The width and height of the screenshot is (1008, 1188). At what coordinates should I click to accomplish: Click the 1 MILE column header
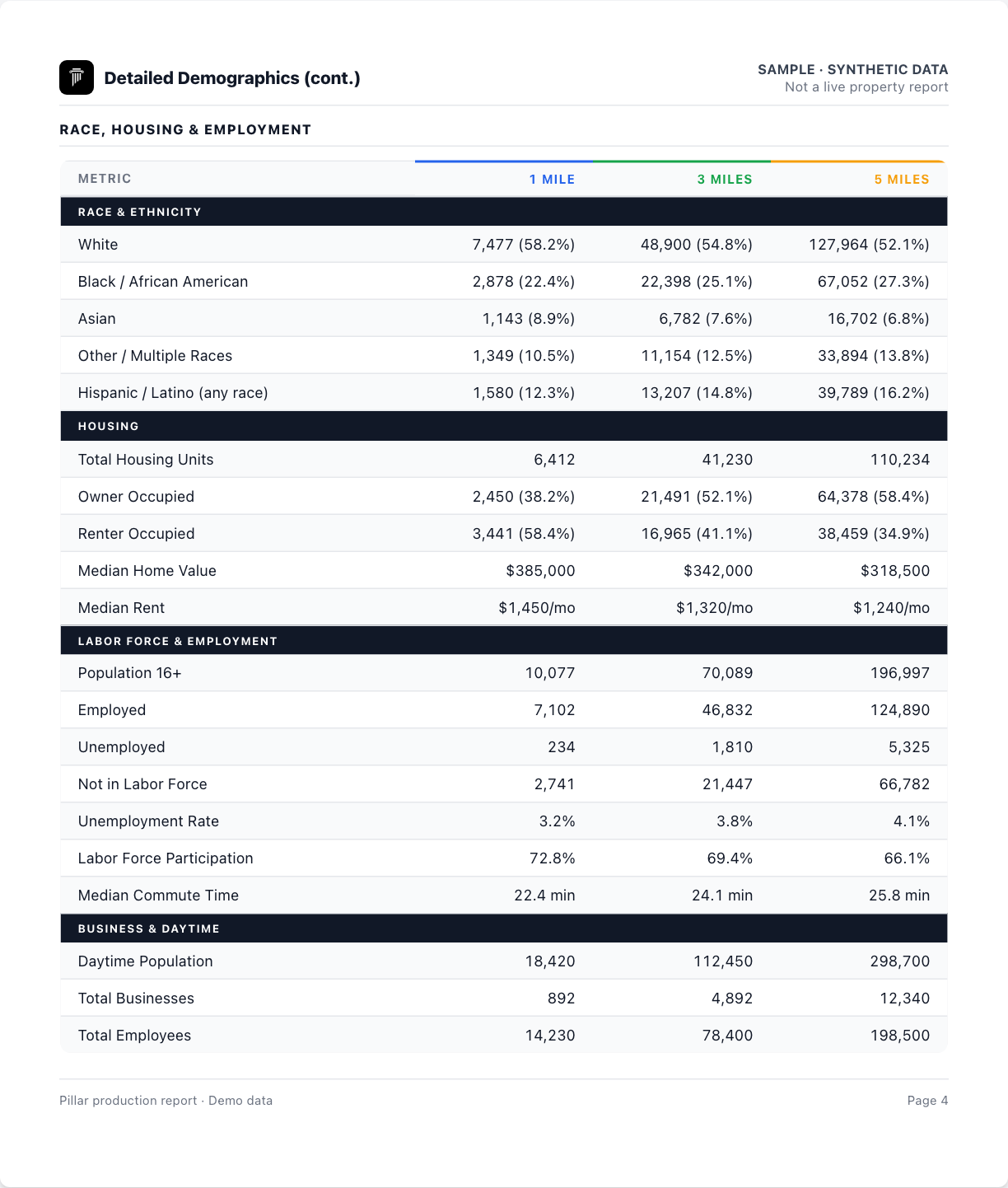click(x=552, y=179)
